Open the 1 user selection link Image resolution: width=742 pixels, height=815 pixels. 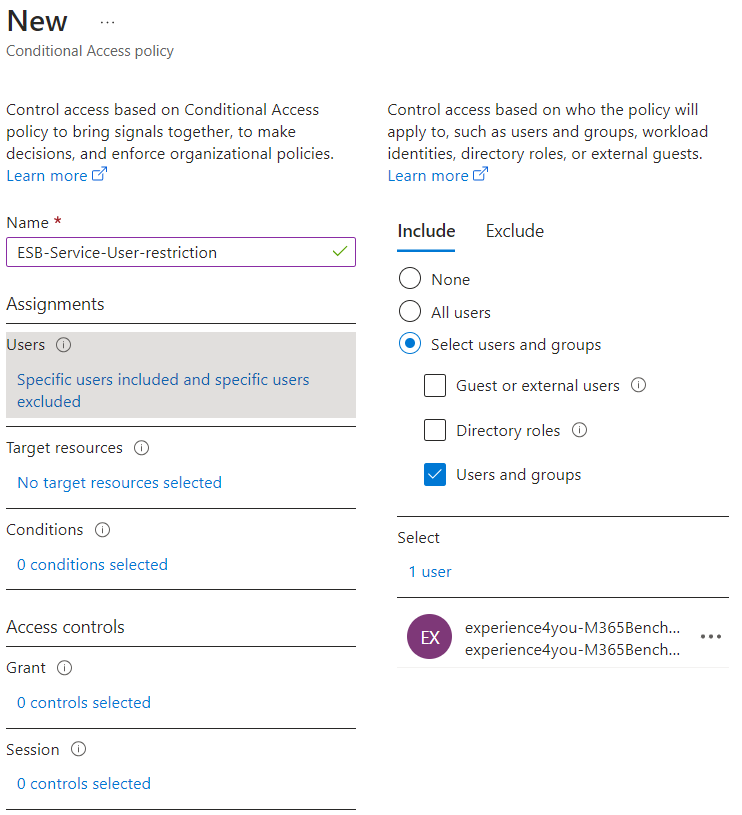[430, 572]
